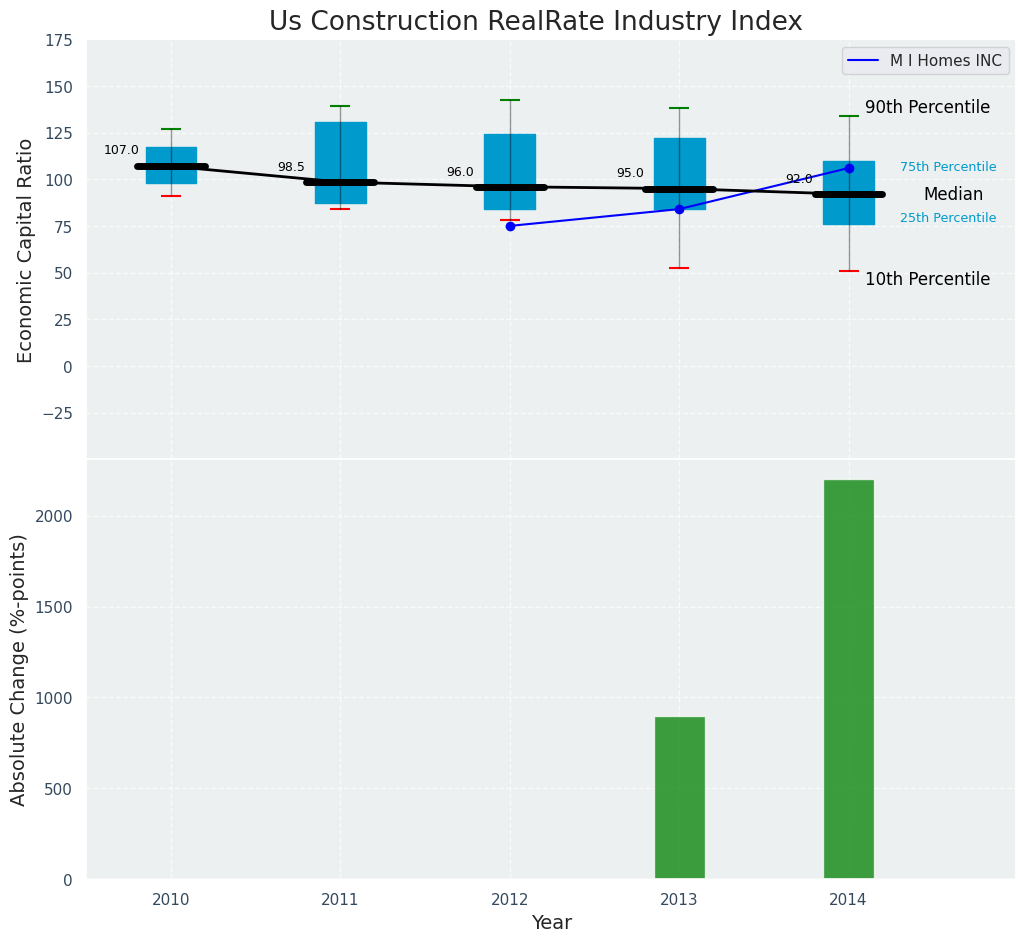The image size is (1026, 942).
Task: Click the 98.5 median value label
Action: tap(291, 167)
